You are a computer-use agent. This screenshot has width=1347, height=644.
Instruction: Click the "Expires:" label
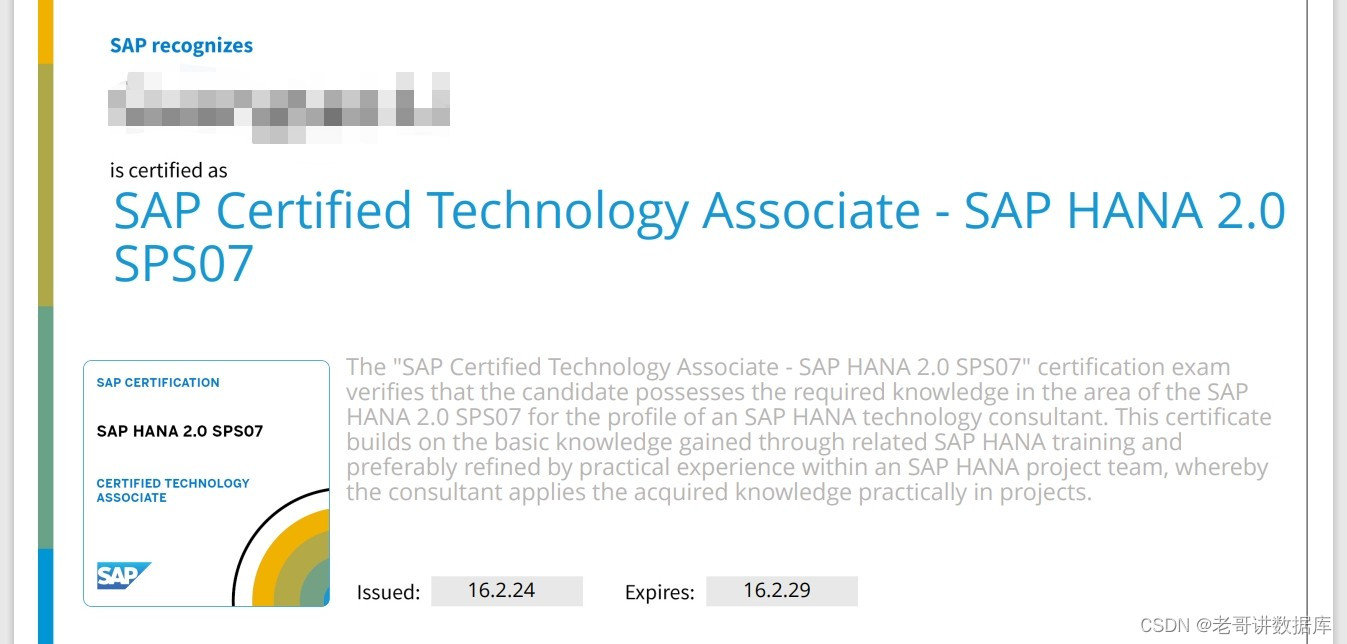pos(659,592)
